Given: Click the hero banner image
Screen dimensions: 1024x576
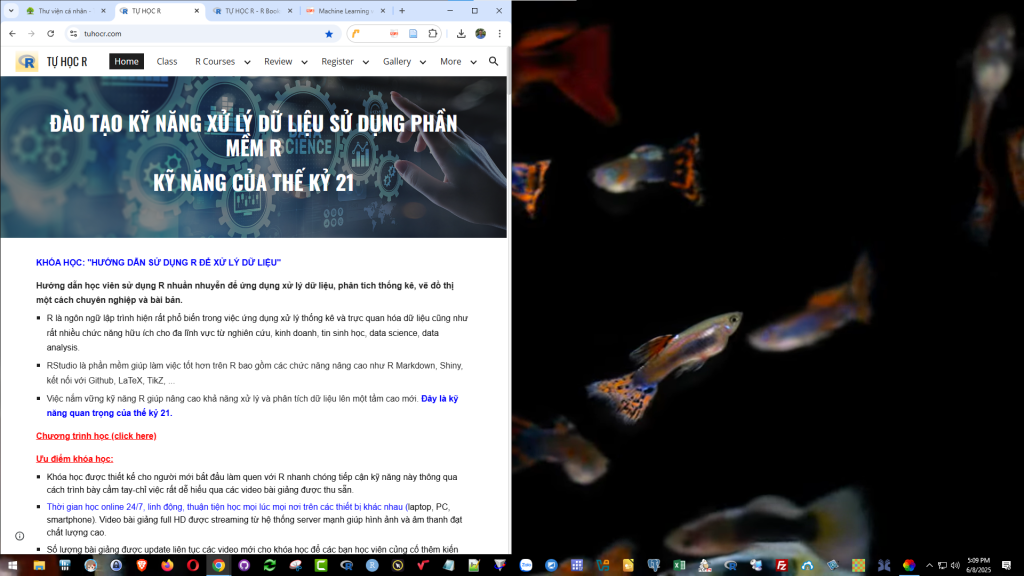Looking at the screenshot, I should coord(253,157).
